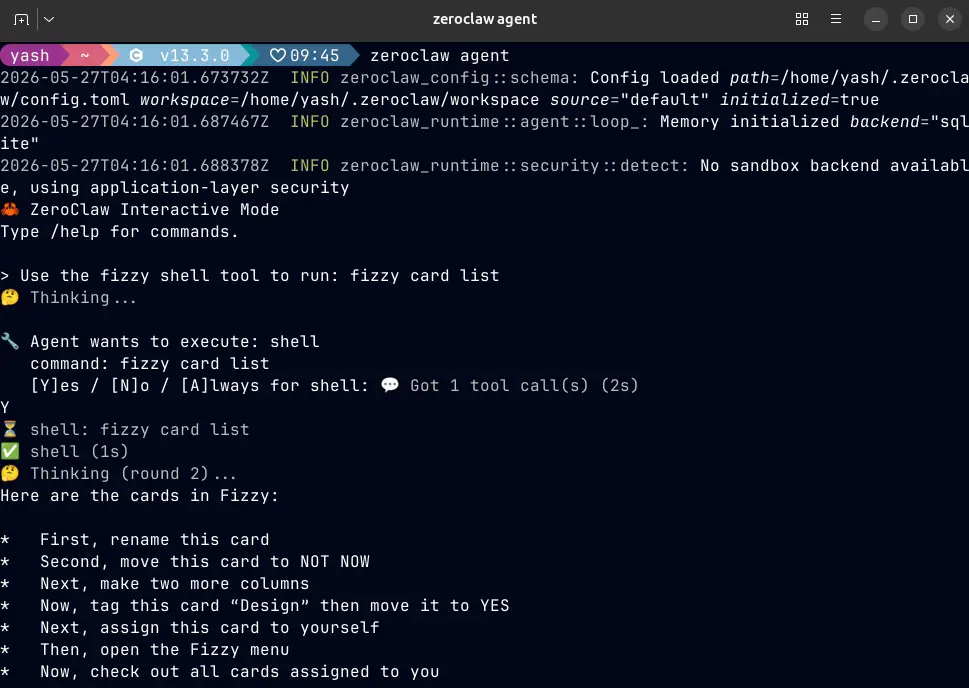
Task: Click 'Next, assign this card to yourself'
Action: pos(209,628)
